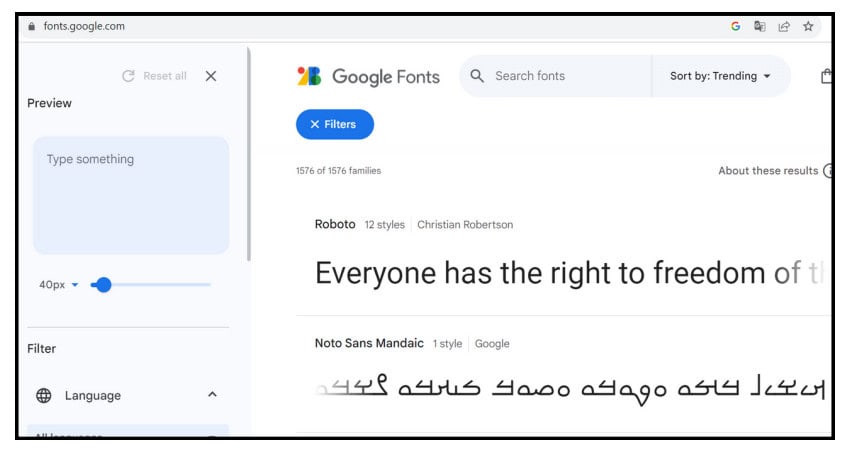
Task: Click the Google Fonts logo
Action: tap(368, 76)
